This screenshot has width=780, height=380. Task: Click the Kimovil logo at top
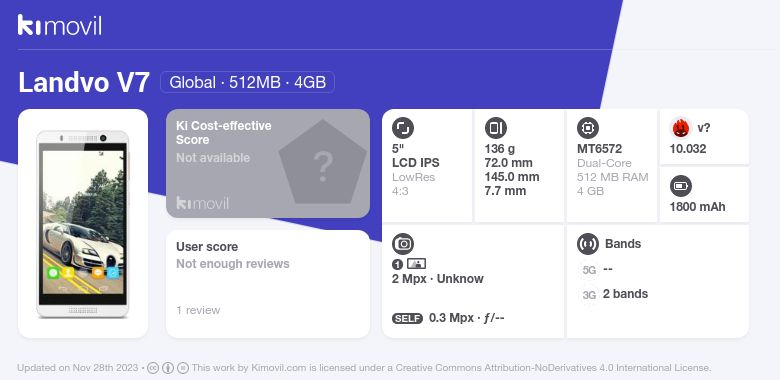pos(60,25)
